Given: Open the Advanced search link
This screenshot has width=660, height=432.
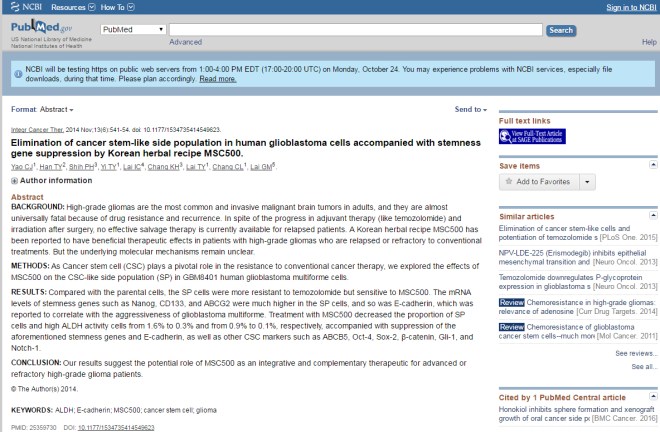Looking at the screenshot, I should pos(186,42).
